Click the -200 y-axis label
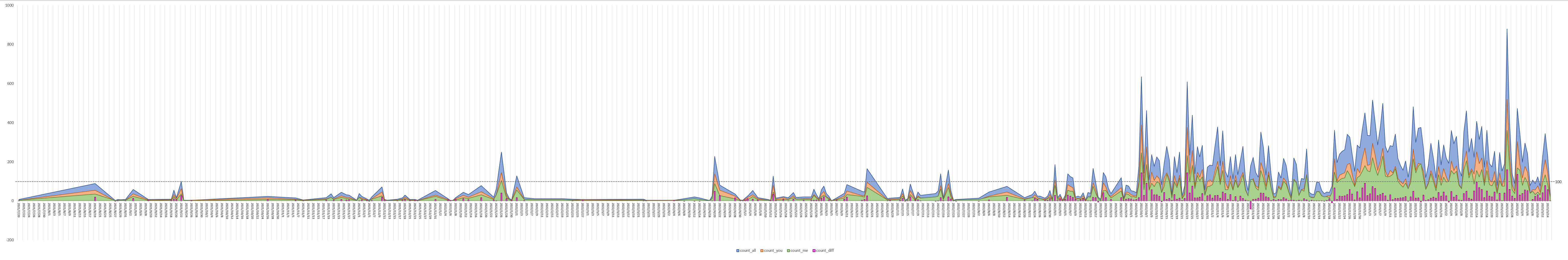This screenshot has width=1568, height=260. click(10, 240)
